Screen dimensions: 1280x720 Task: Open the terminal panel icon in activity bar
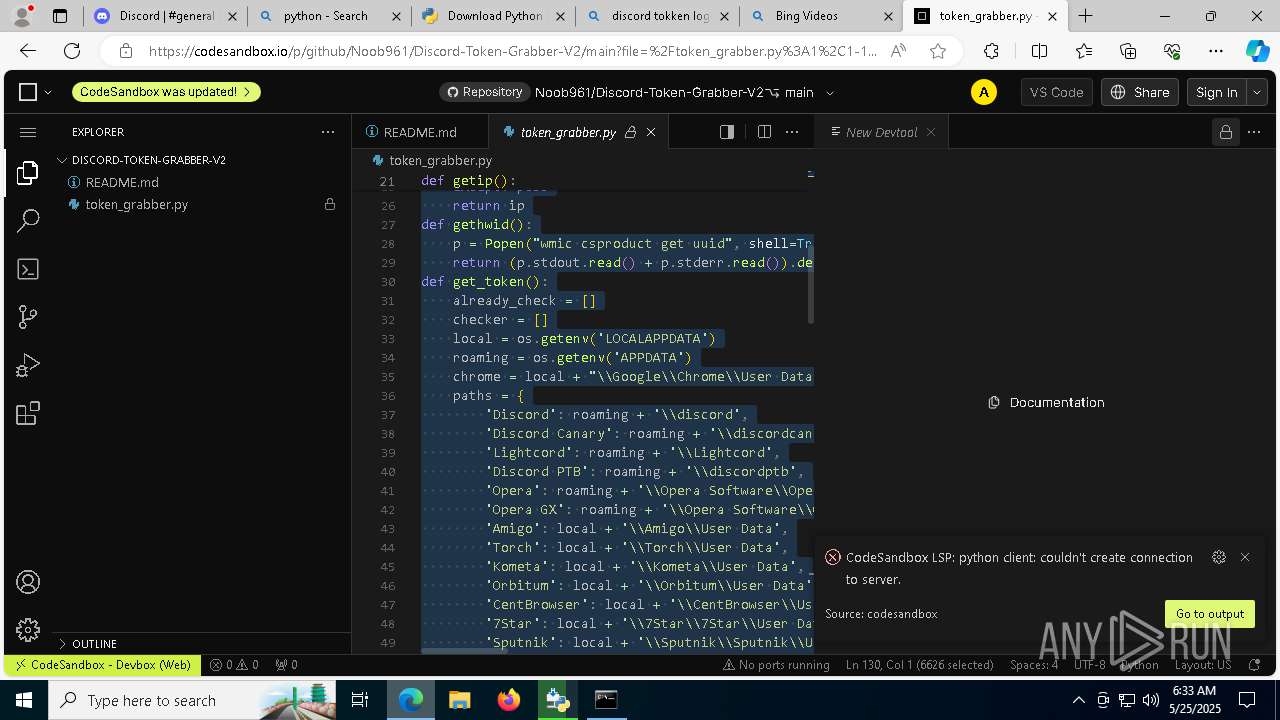click(x=28, y=269)
